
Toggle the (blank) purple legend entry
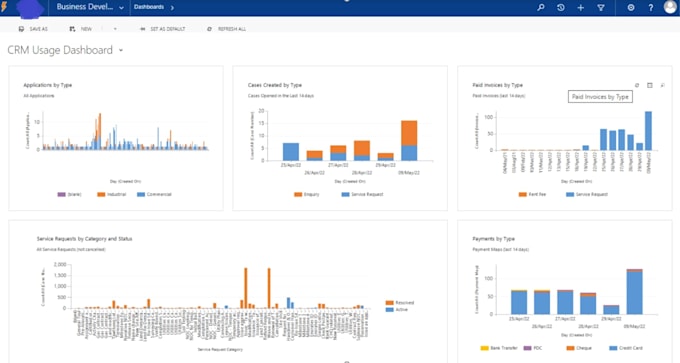tap(69, 194)
